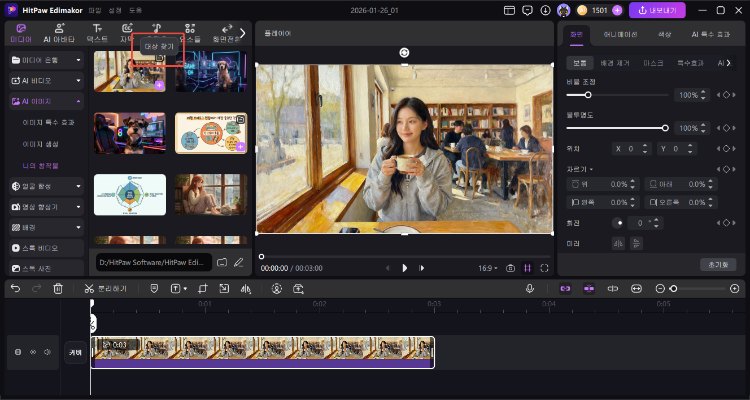Mute the timeline track audio
Viewport: 750px width, 400px height.
tap(46, 352)
